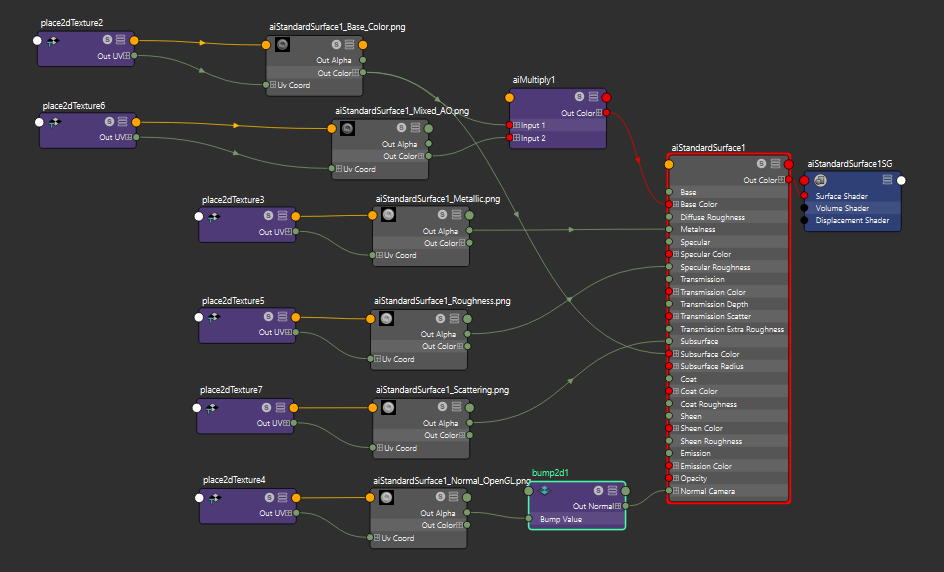Click Bump Value input port on bump2d1

click(x=529, y=518)
